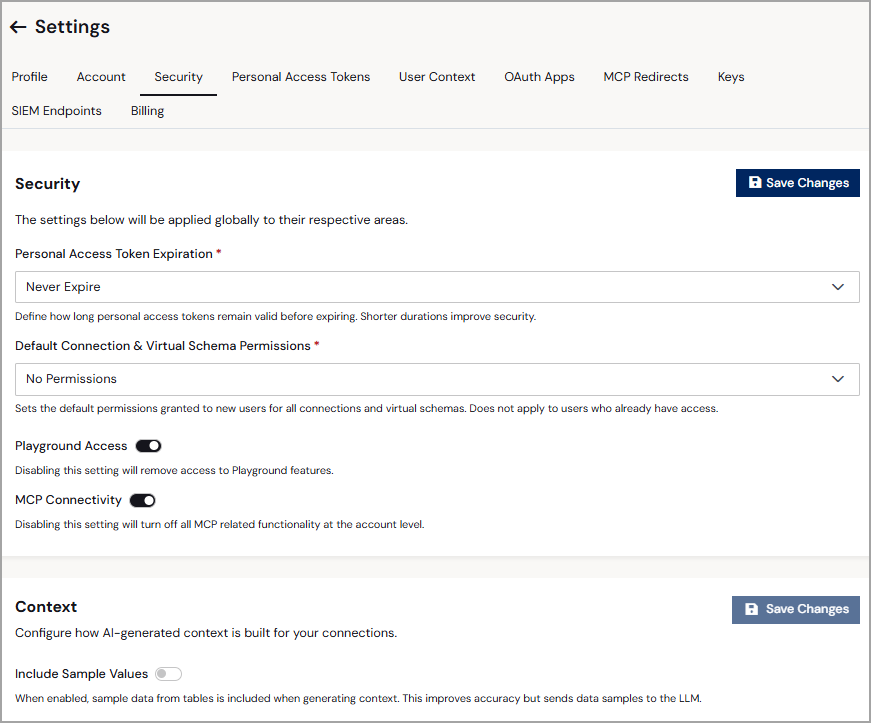The width and height of the screenshot is (871, 723).
Task: Save Changes in the Context section
Action: point(795,609)
